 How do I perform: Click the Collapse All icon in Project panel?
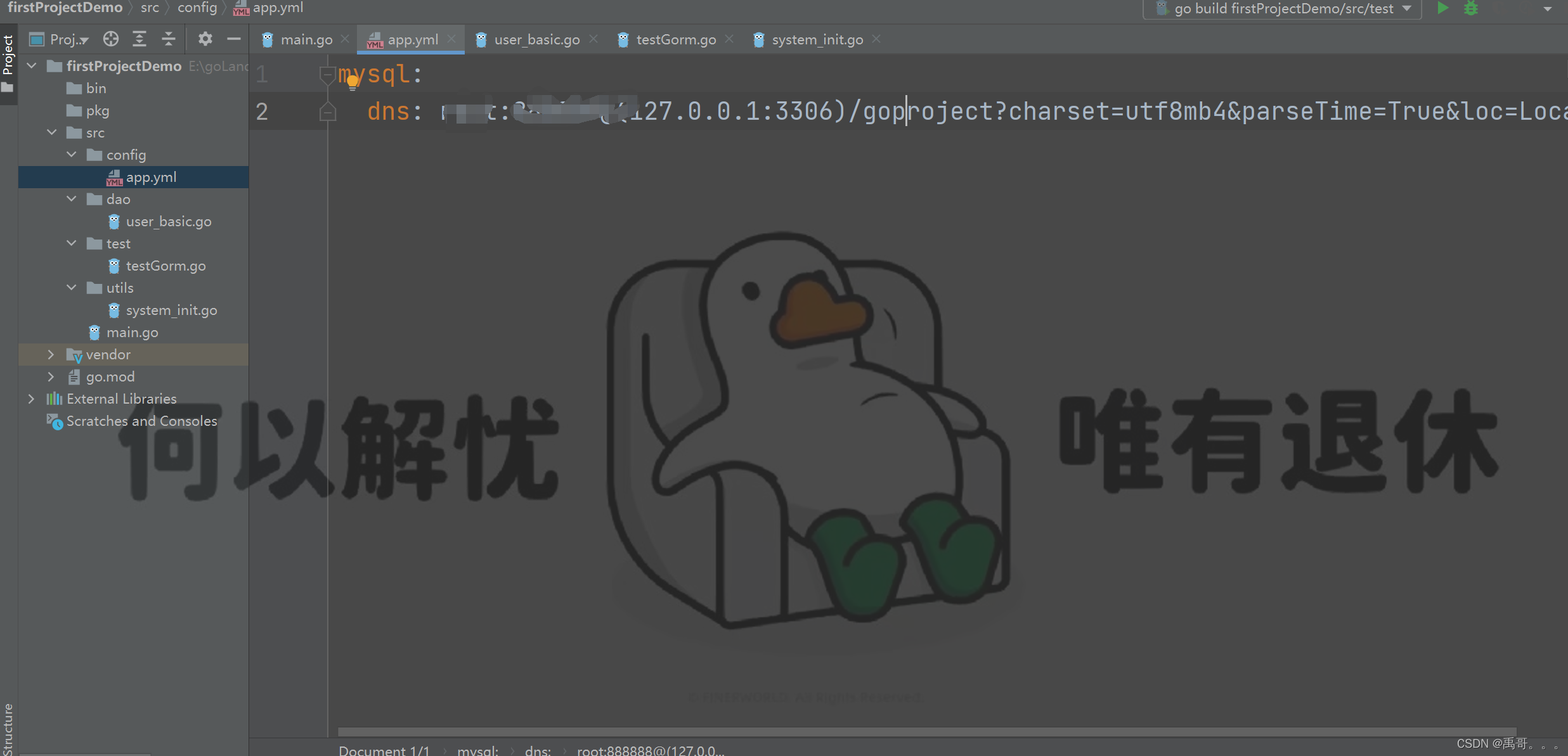pyautogui.click(x=168, y=39)
